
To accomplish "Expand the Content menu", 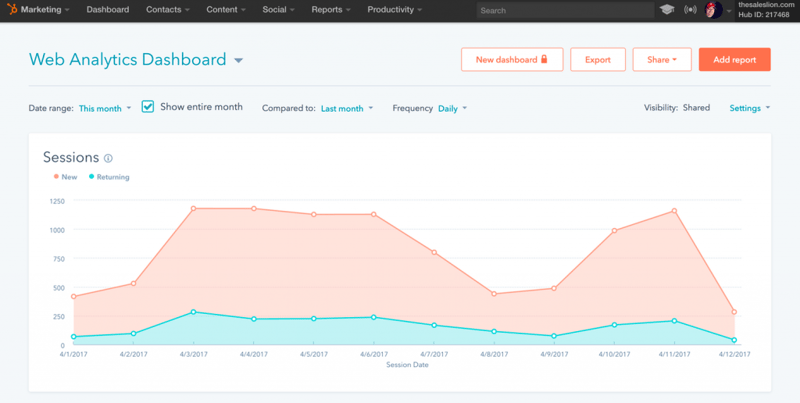I will pos(226,10).
